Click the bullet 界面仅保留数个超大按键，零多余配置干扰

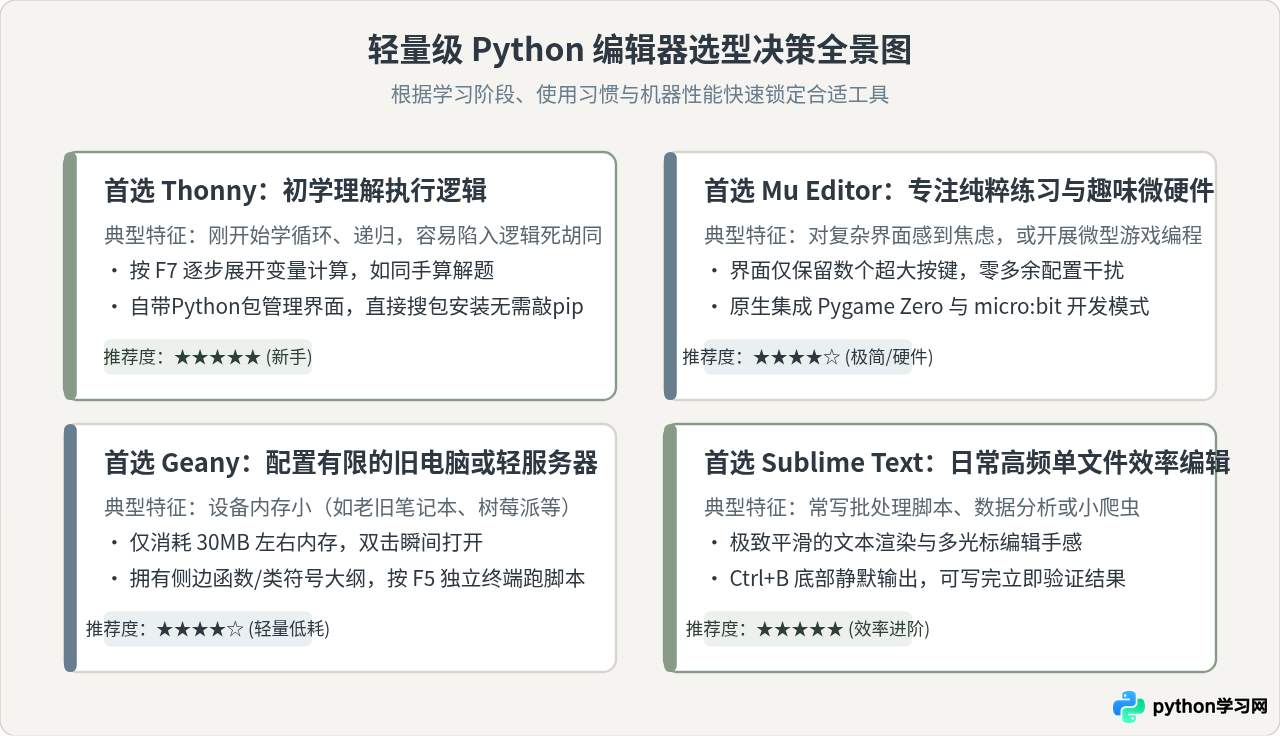click(917, 271)
